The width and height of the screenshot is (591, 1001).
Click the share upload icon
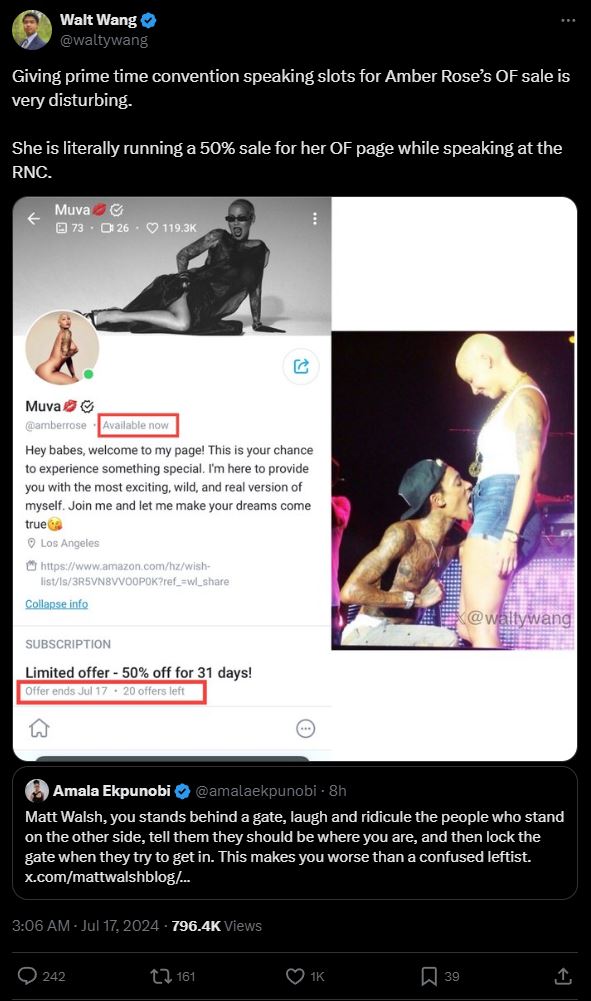[x=562, y=975]
